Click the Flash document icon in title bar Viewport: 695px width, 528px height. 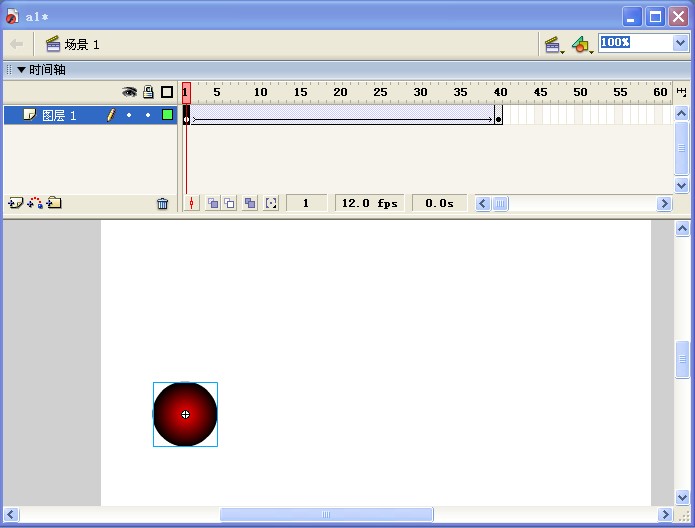pyautogui.click(x=12, y=17)
